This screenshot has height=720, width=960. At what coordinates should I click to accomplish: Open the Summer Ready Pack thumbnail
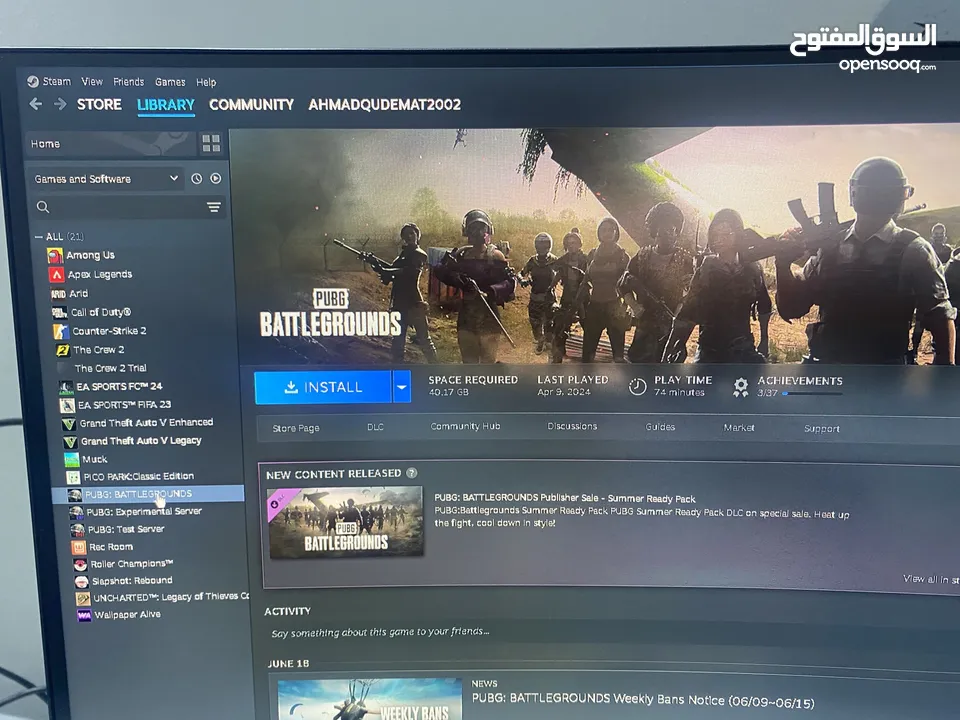(x=345, y=522)
